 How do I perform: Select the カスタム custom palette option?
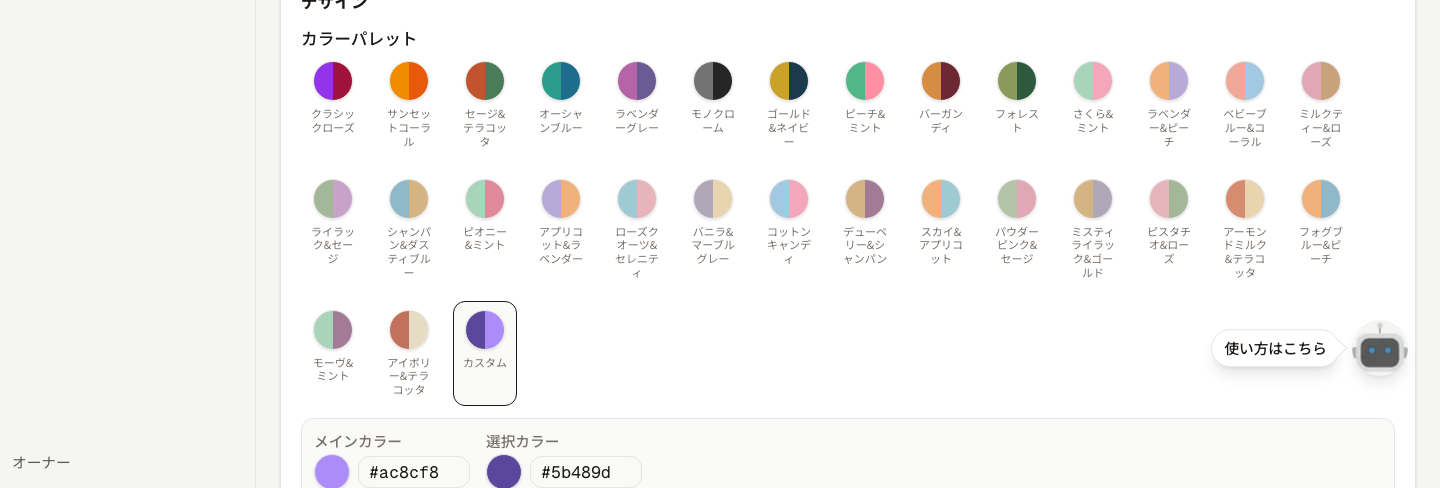pyautogui.click(x=485, y=353)
